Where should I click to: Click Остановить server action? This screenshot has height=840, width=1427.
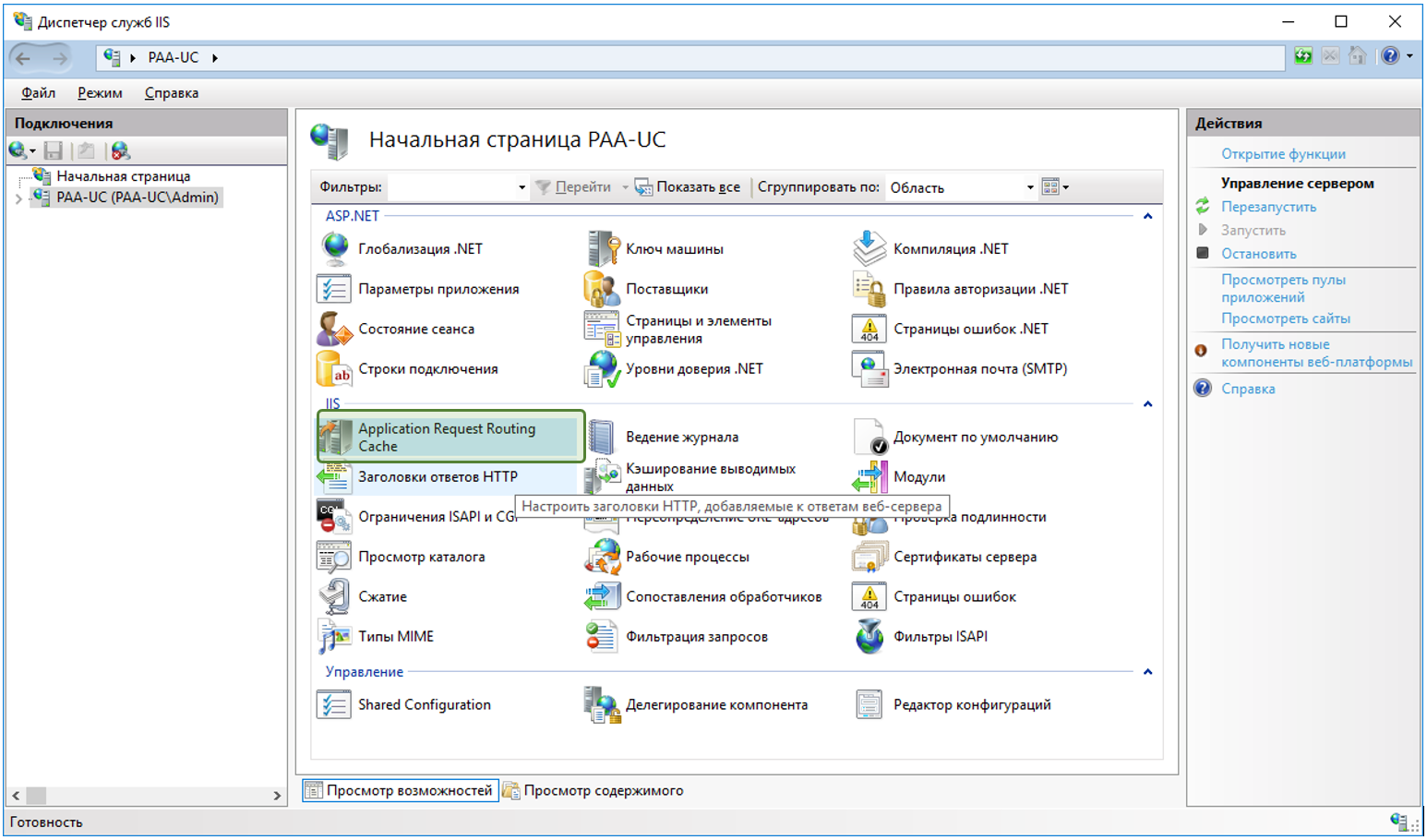point(1258,254)
